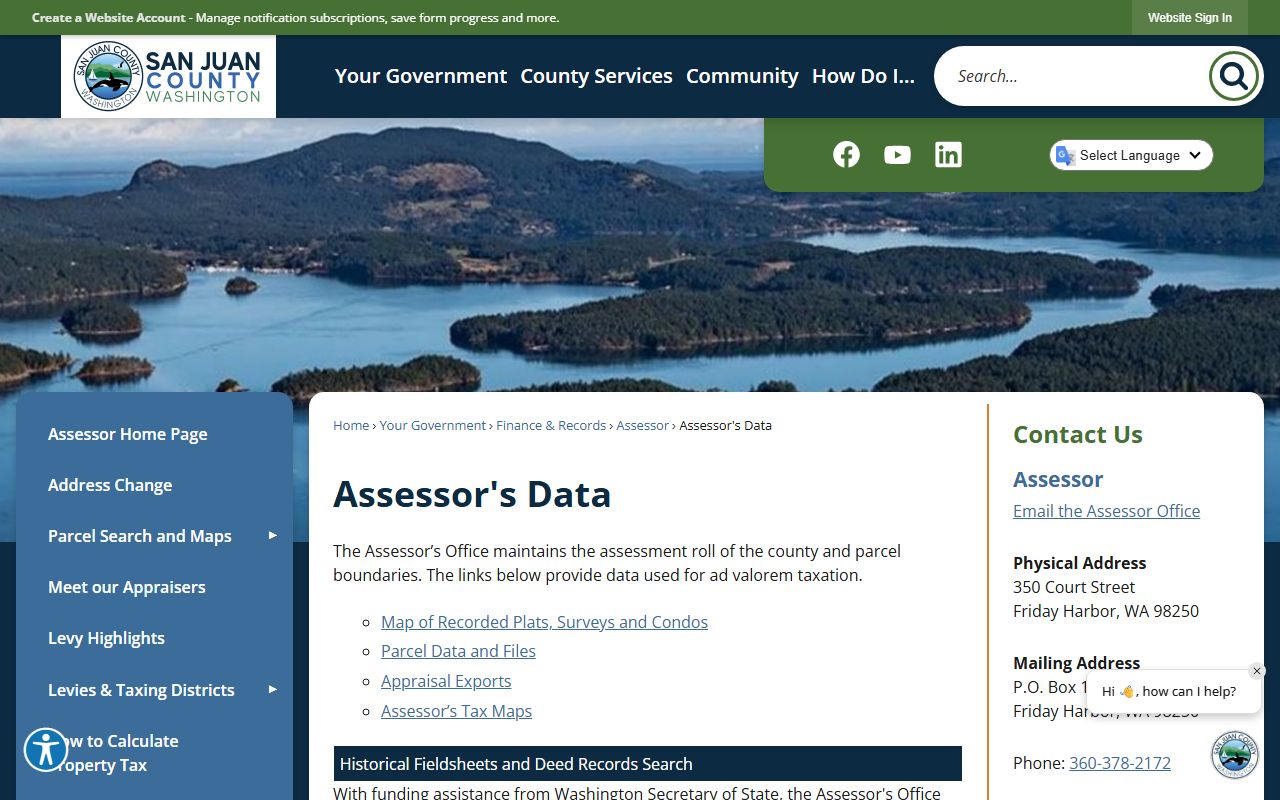Open the county LinkedIn page icon
Viewport: 1280px width, 800px height.
[x=948, y=154]
